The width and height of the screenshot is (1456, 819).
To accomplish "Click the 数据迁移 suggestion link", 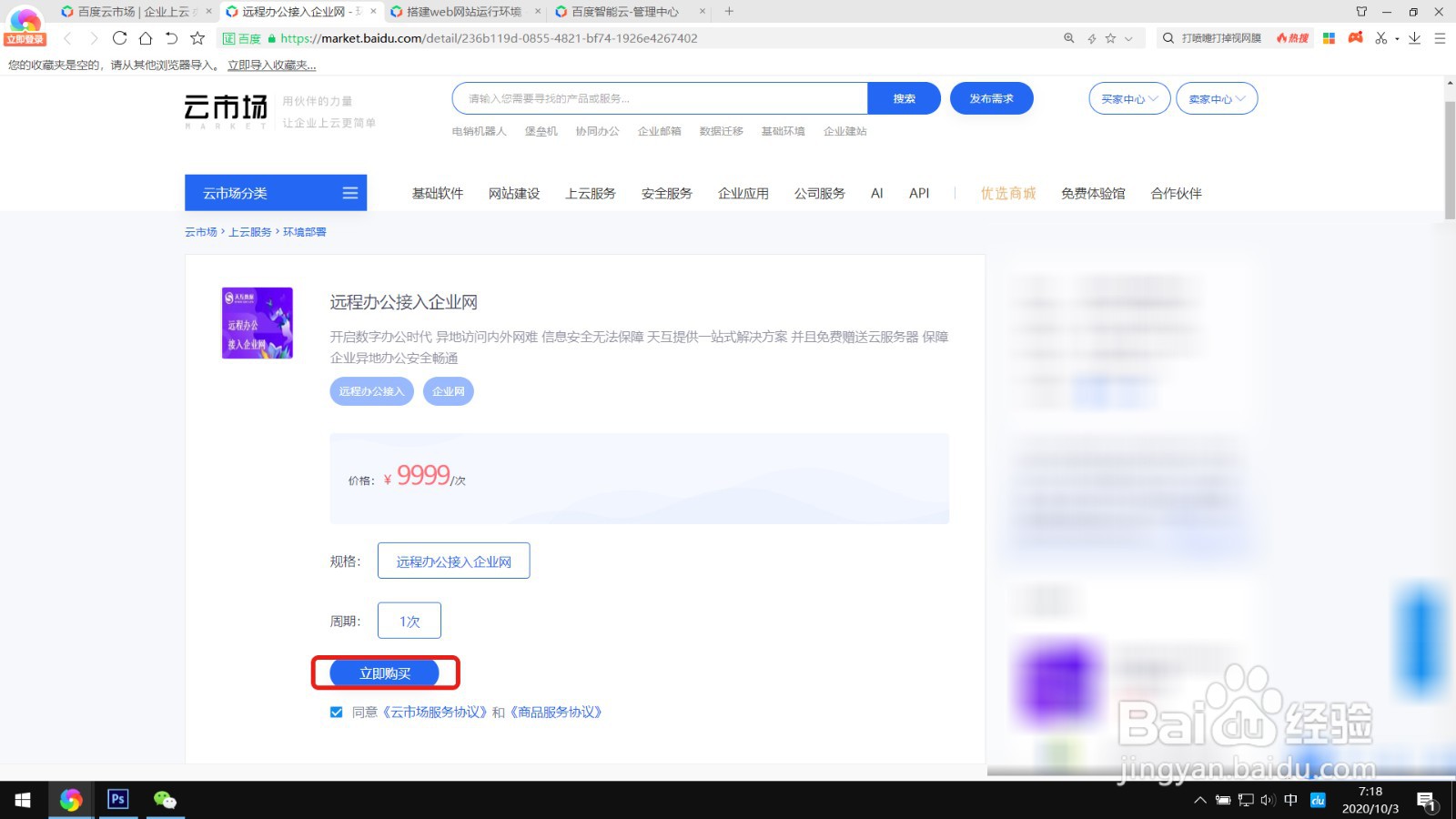I will (x=722, y=131).
